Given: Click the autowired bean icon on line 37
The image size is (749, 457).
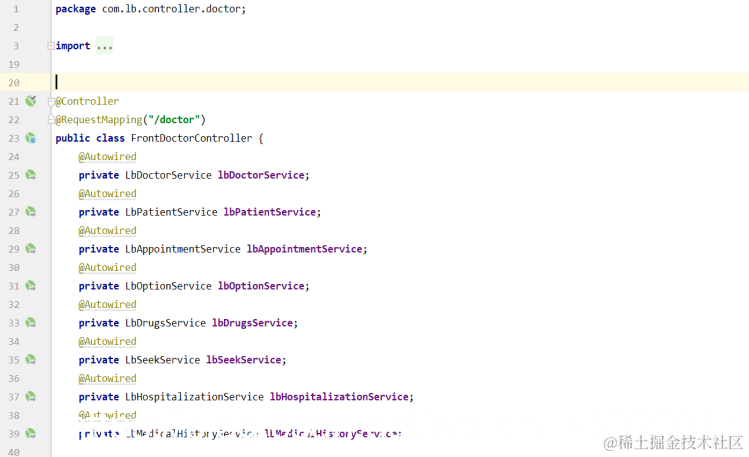Looking at the screenshot, I should pyautogui.click(x=31, y=396).
